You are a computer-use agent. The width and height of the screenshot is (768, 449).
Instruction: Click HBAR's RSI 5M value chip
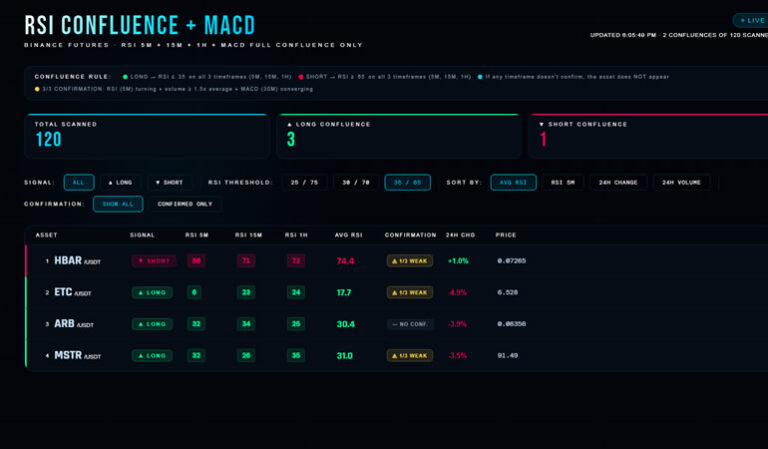196,261
